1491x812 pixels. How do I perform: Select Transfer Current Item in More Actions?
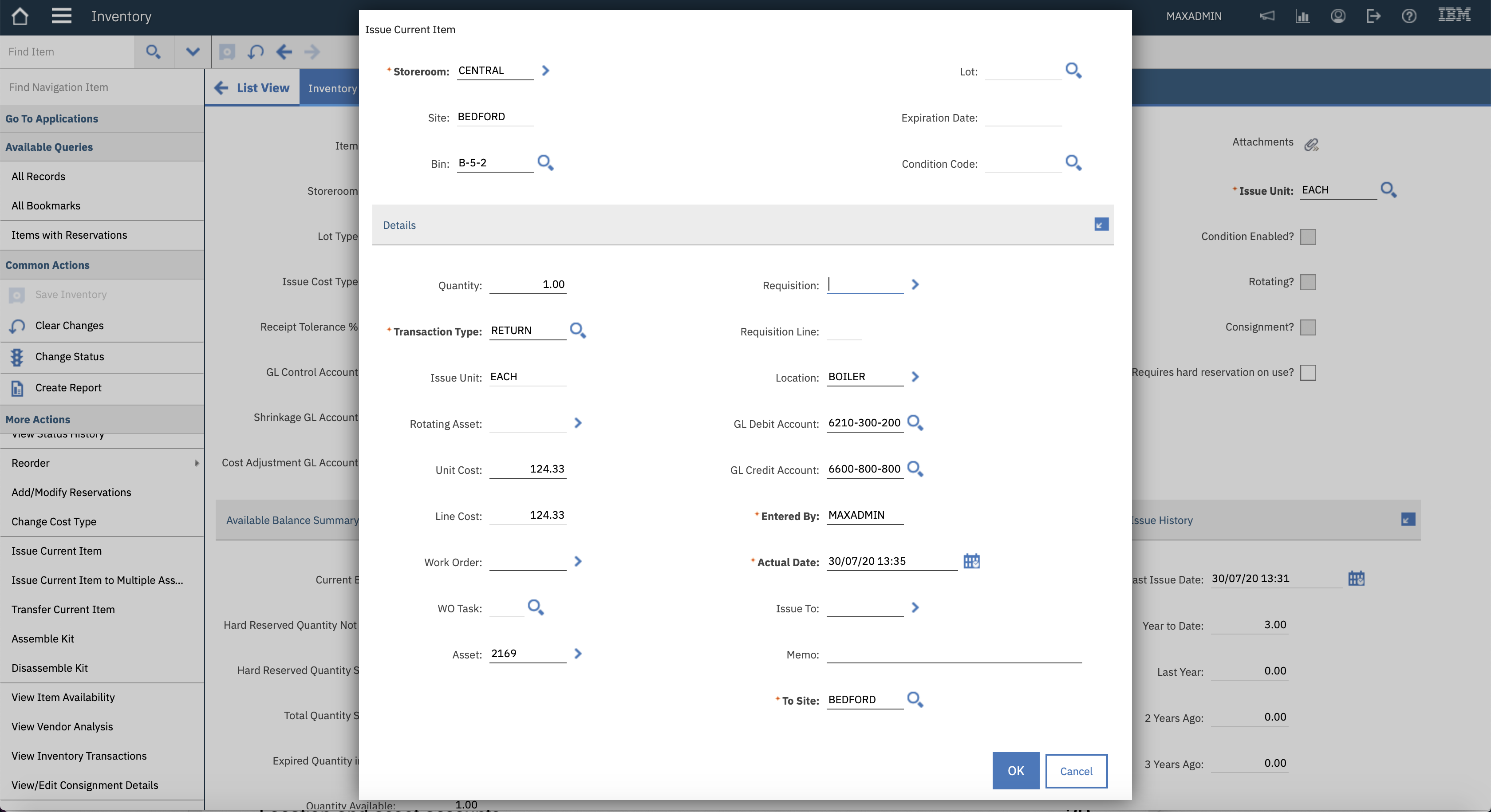(63, 609)
